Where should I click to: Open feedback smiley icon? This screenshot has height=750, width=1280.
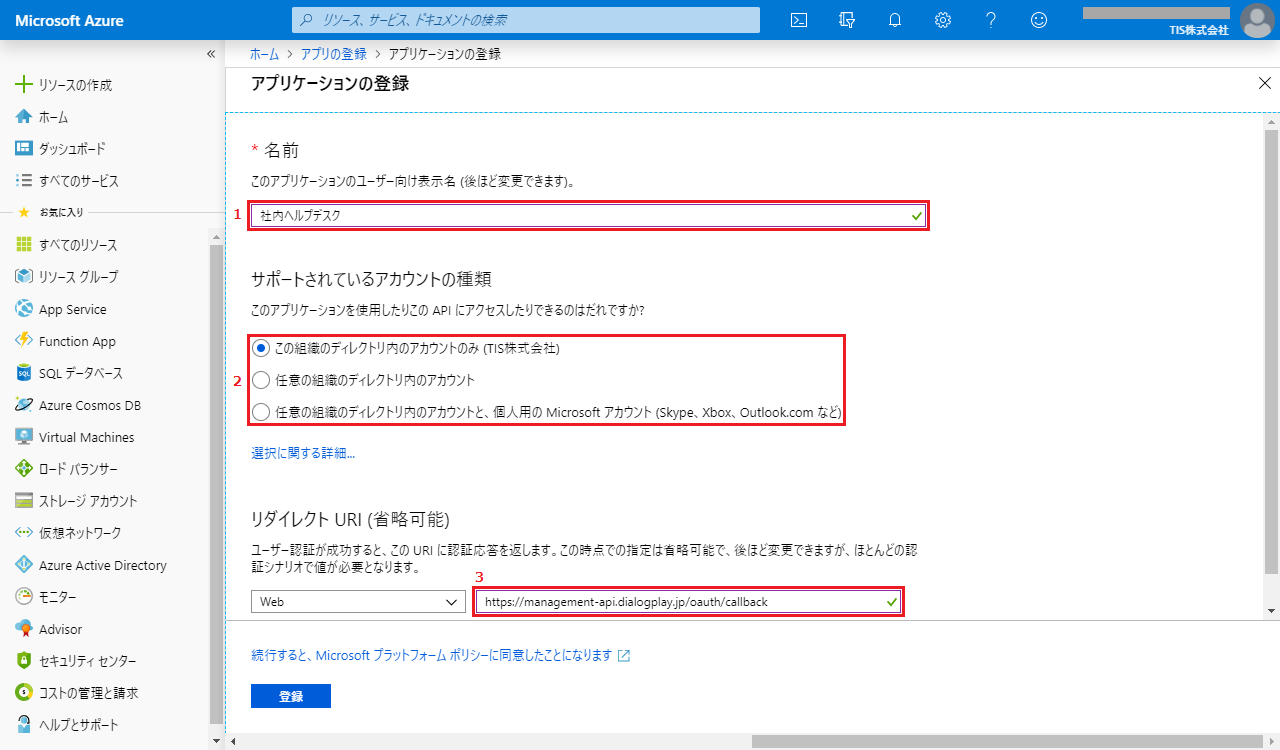tap(1039, 20)
